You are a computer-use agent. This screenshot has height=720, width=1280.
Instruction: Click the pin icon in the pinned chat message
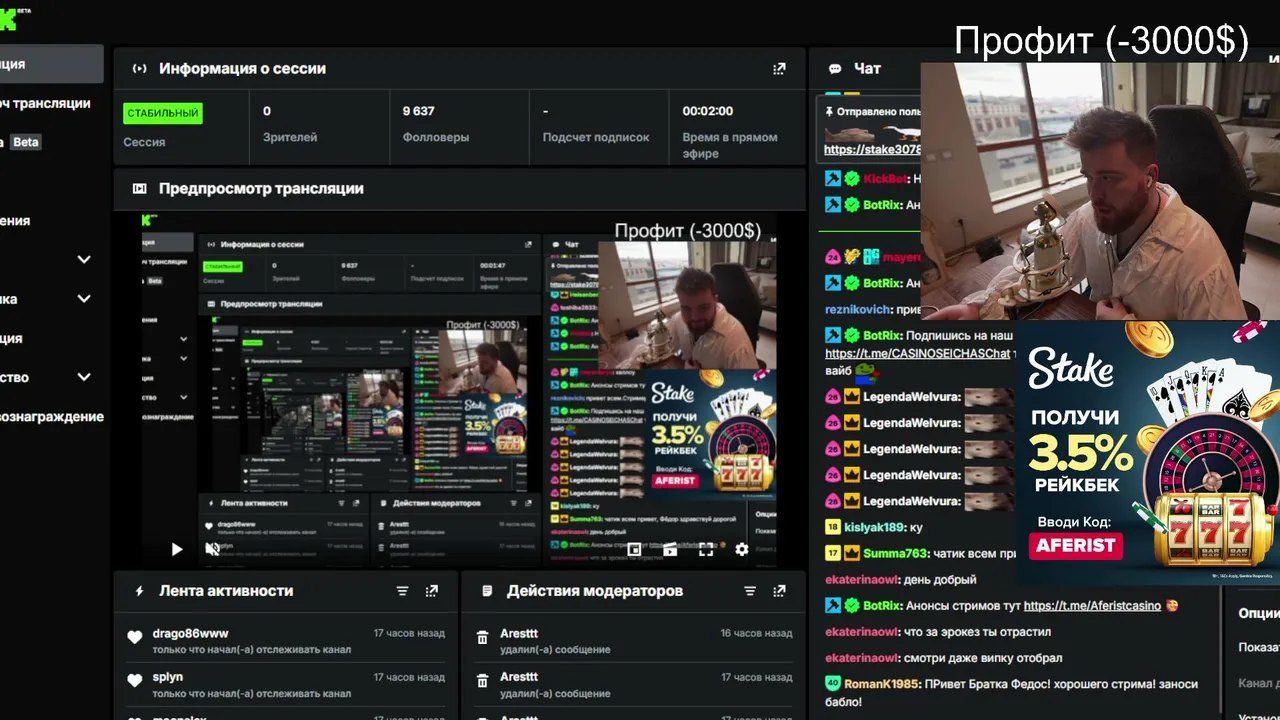point(829,112)
